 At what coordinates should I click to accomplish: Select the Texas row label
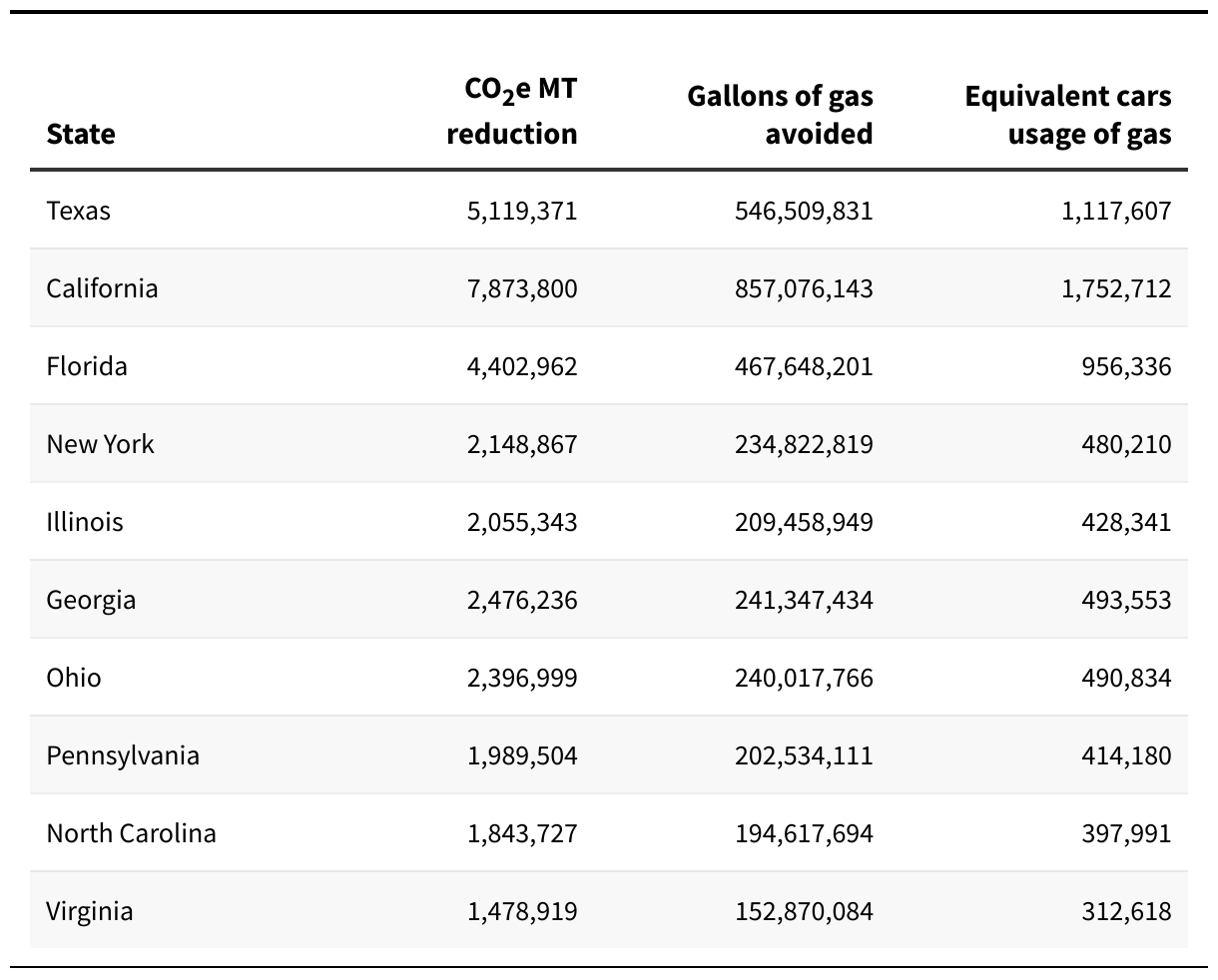coord(79,211)
